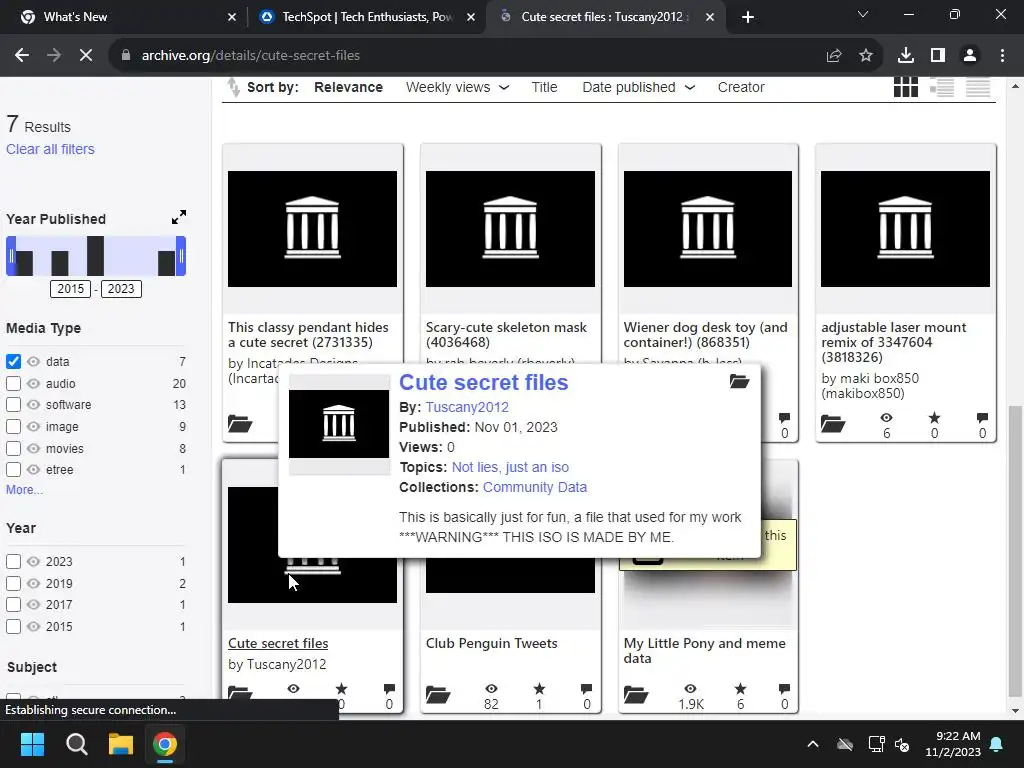Click right handle of year range slider
The height and width of the screenshot is (768, 1024).
click(181, 255)
